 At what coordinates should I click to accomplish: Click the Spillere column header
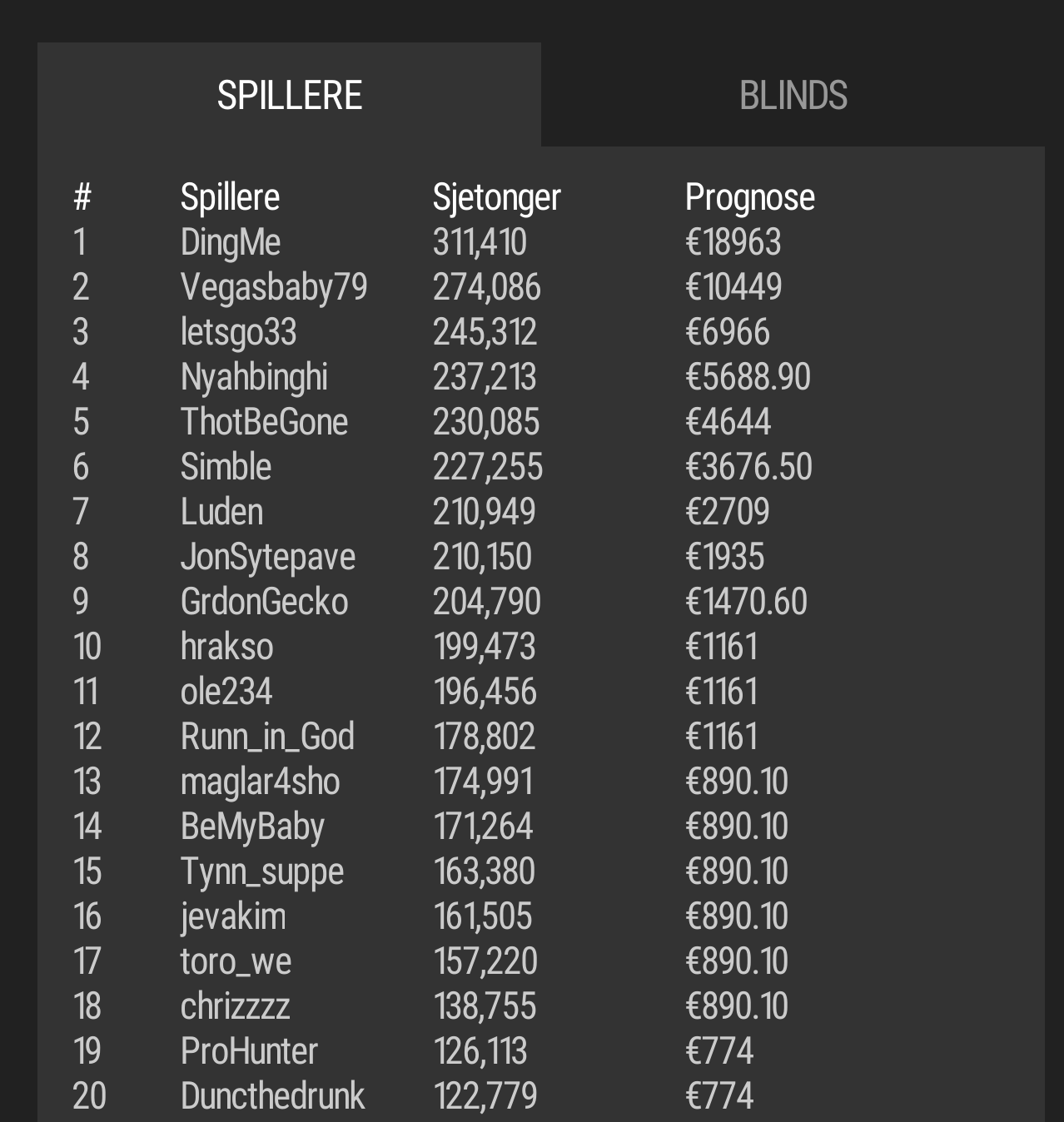230,197
